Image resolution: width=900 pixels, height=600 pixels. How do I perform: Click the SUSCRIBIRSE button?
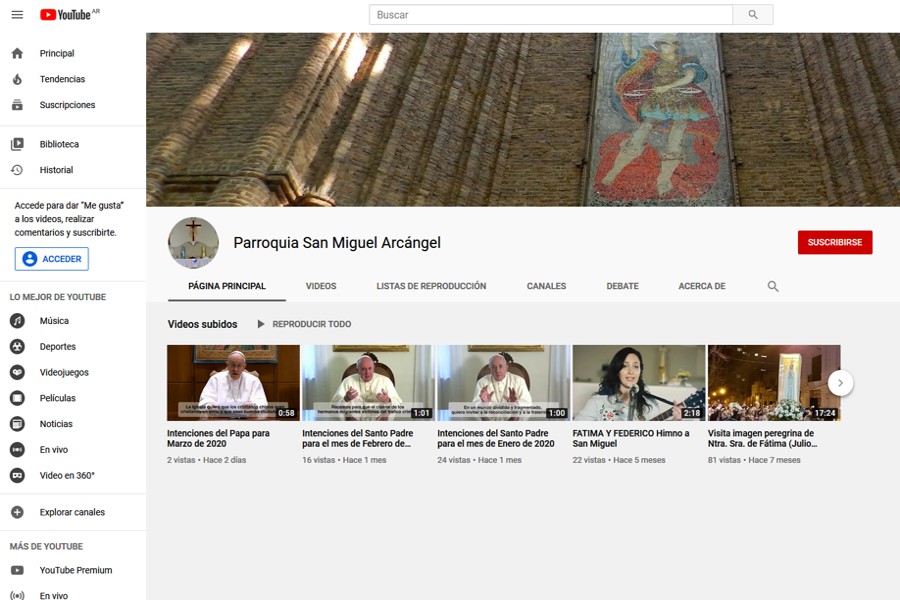pyautogui.click(x=835, y=242)
